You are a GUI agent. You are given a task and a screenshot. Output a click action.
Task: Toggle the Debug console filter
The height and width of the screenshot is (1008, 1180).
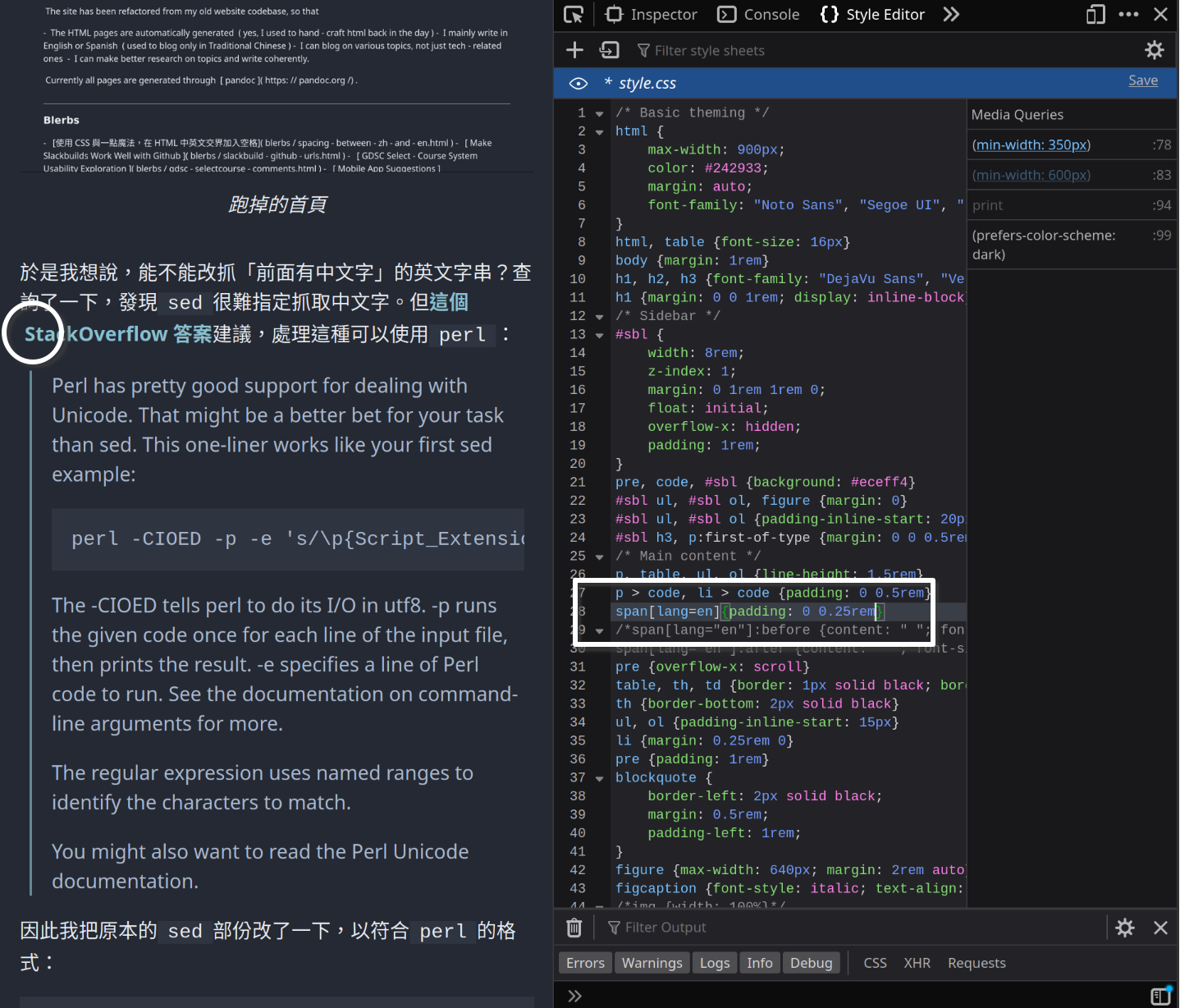(x=811, y=963)
